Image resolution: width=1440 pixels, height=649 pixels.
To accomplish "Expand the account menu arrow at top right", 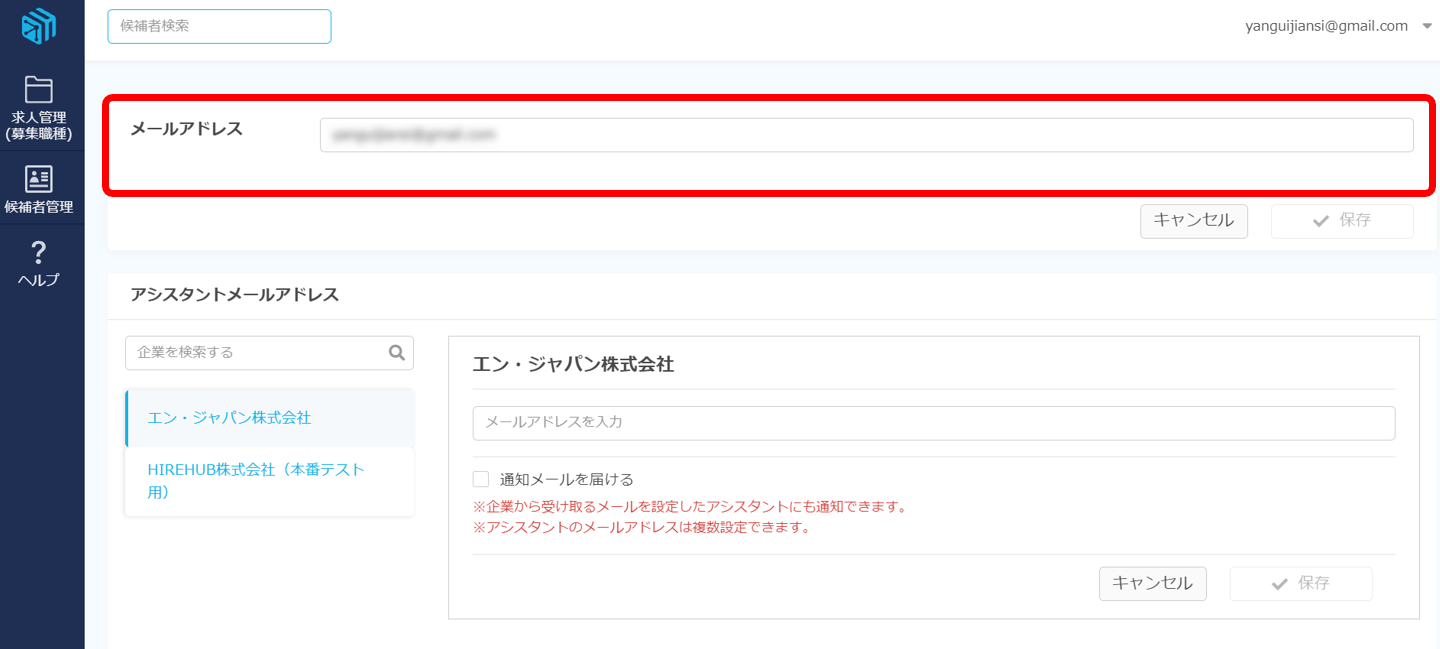I will point(1427,27).
